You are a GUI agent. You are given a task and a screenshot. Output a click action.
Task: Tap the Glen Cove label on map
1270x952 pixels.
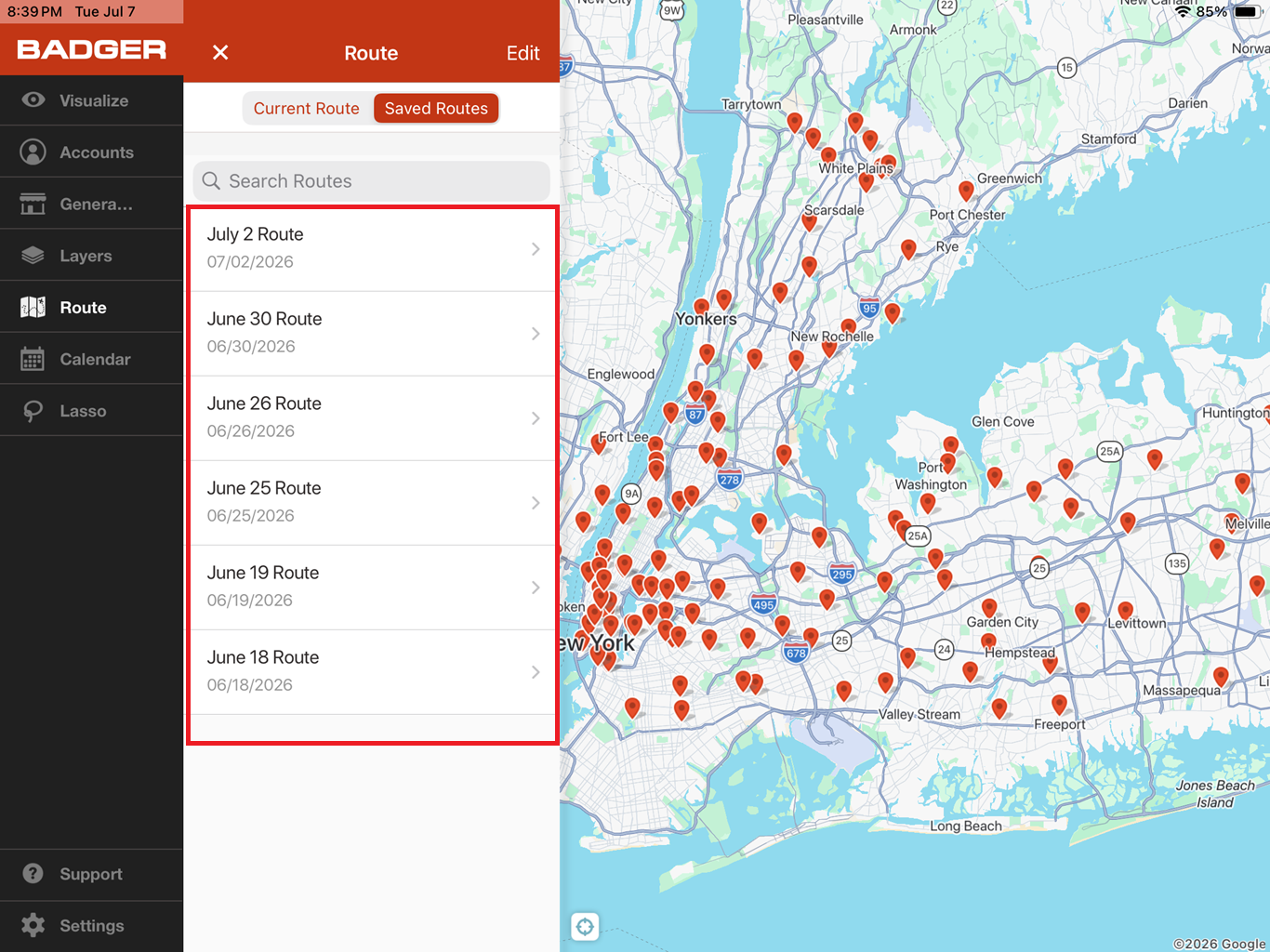[1003, 421]
